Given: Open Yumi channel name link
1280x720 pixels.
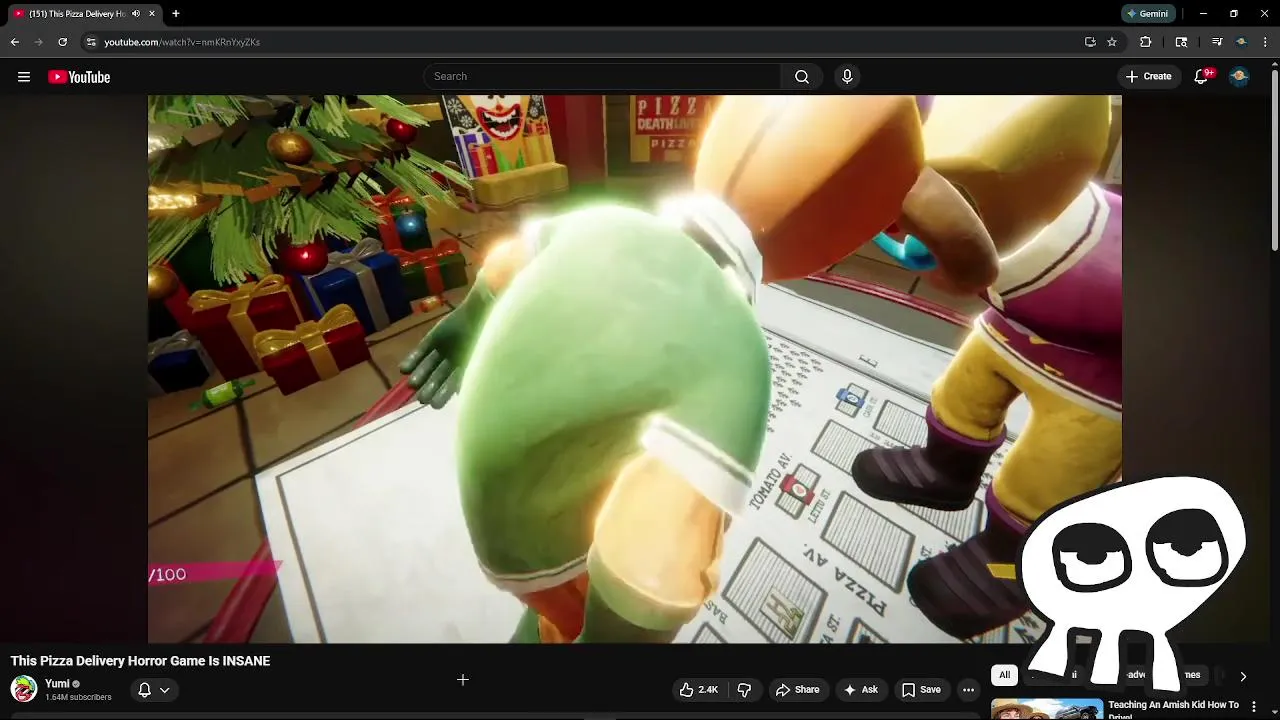Looking at the screenshot, I should [x=57, y=684].
